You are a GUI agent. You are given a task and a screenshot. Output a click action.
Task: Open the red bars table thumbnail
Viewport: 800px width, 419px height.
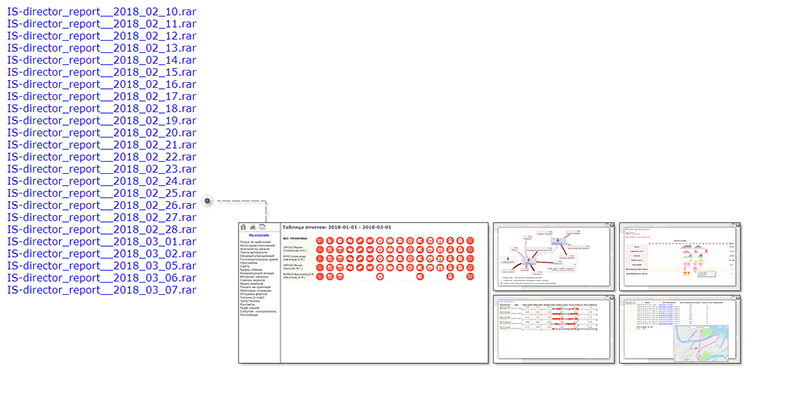coord(552,328)
